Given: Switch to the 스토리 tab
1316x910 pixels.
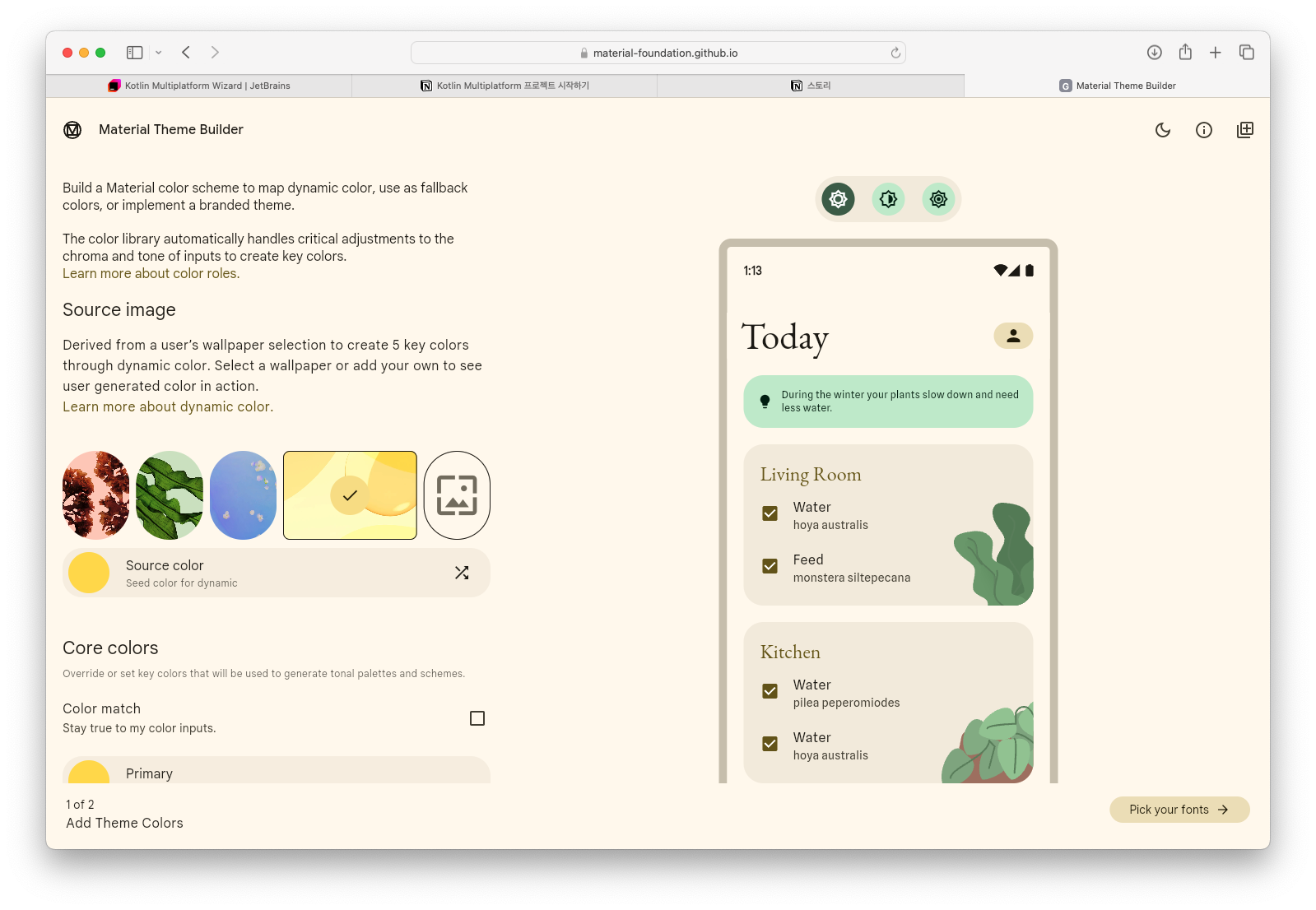Looking at the screenshot, I should 811,86.
